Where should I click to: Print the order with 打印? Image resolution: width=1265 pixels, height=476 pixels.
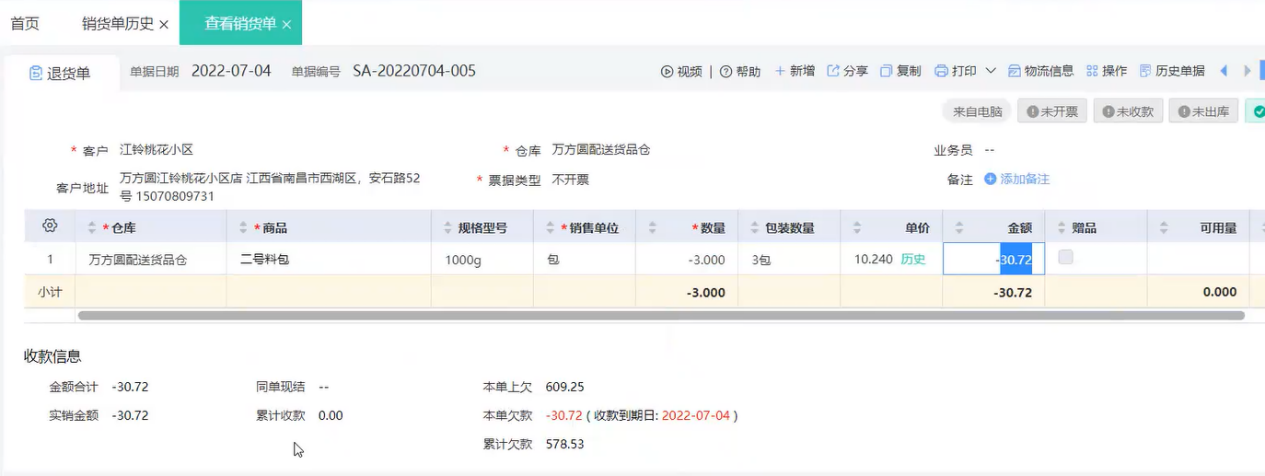click(x=955, y=71)
